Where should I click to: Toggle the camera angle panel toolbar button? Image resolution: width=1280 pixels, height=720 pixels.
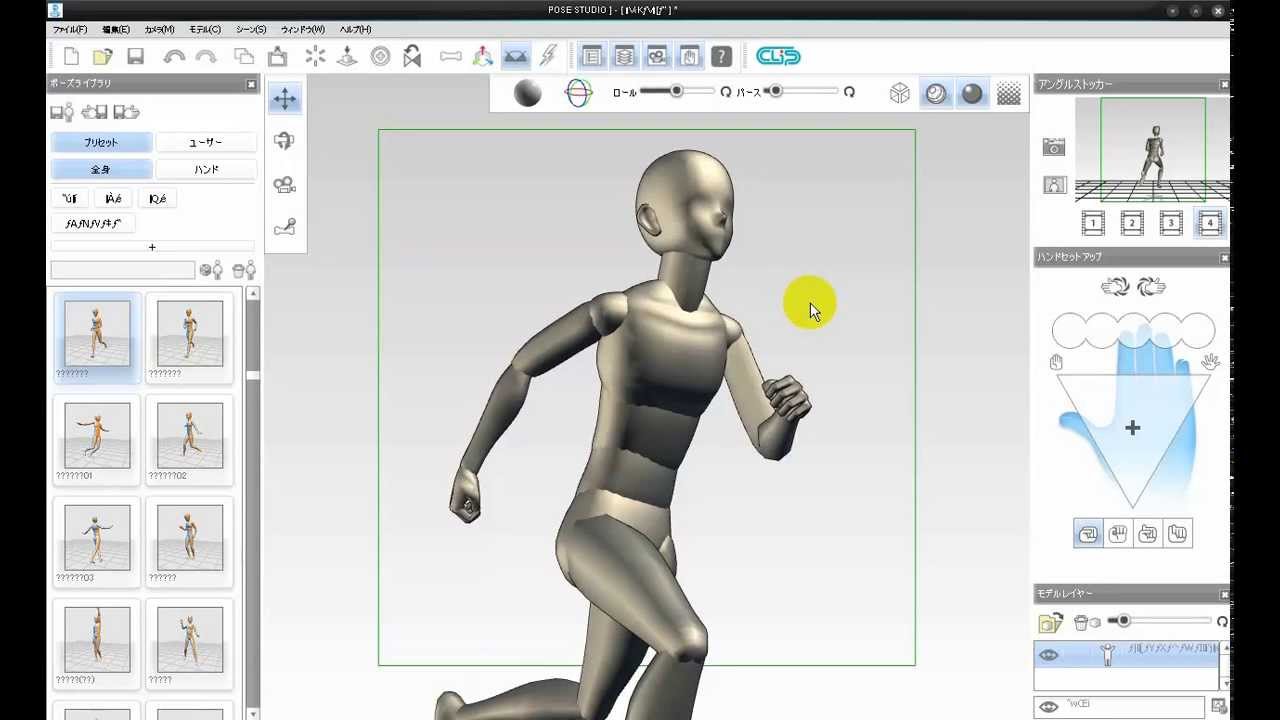[657, 57]
